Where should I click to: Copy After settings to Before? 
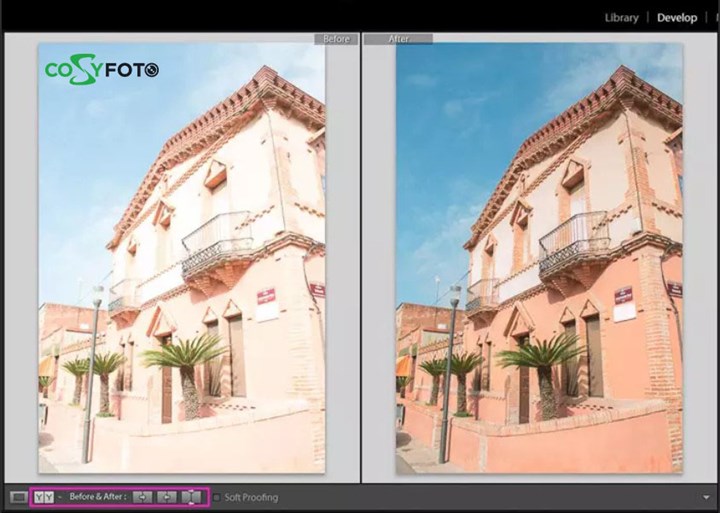(x=167, y=497)
